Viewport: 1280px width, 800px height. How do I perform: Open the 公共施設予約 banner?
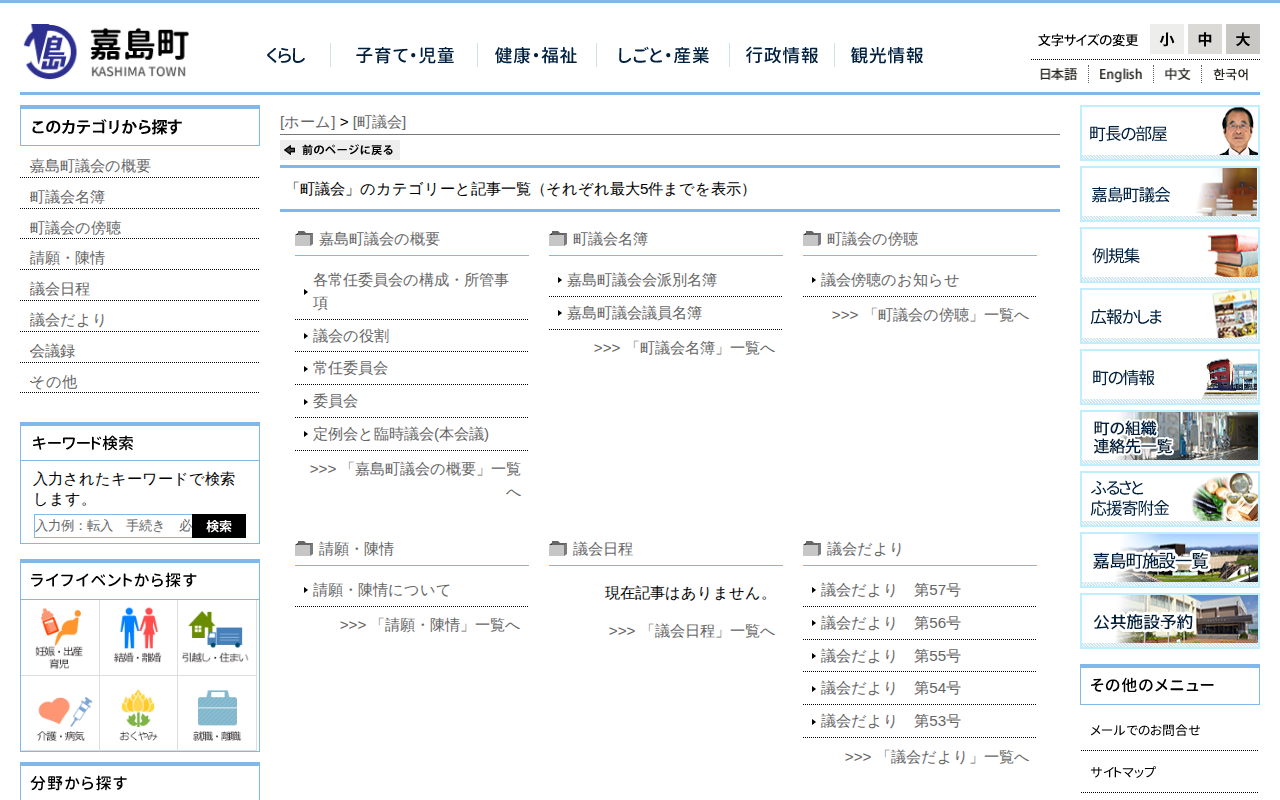1170,621
